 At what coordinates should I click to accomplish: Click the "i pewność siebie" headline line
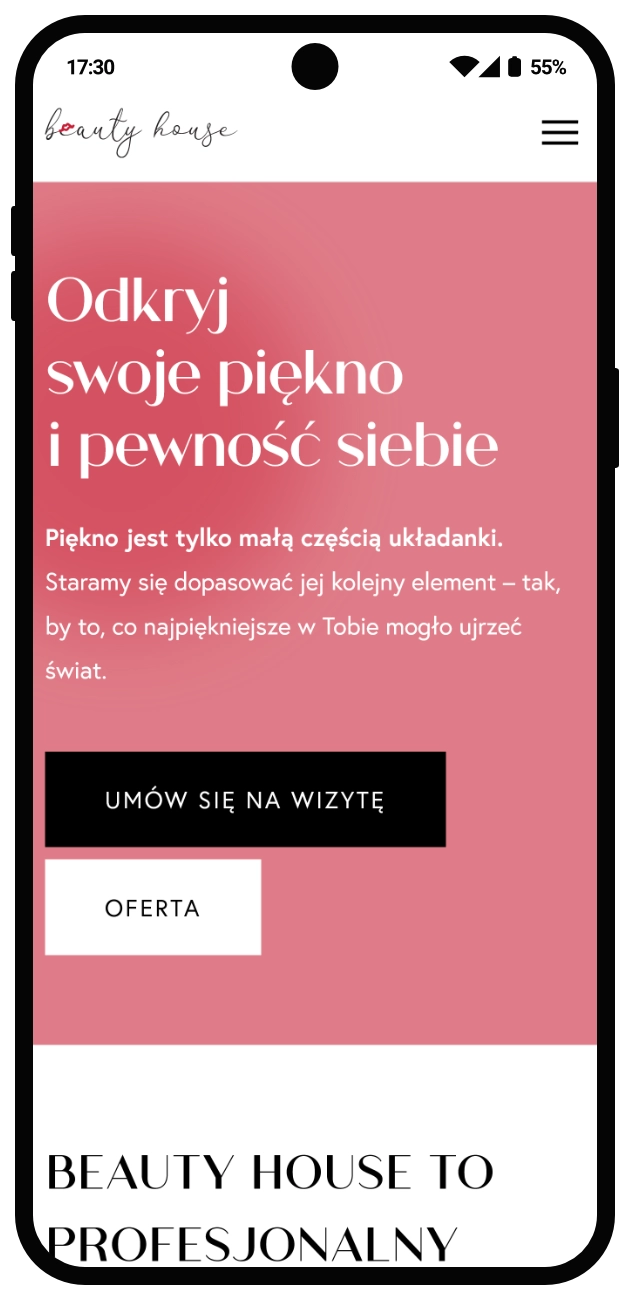coord(272,448)
